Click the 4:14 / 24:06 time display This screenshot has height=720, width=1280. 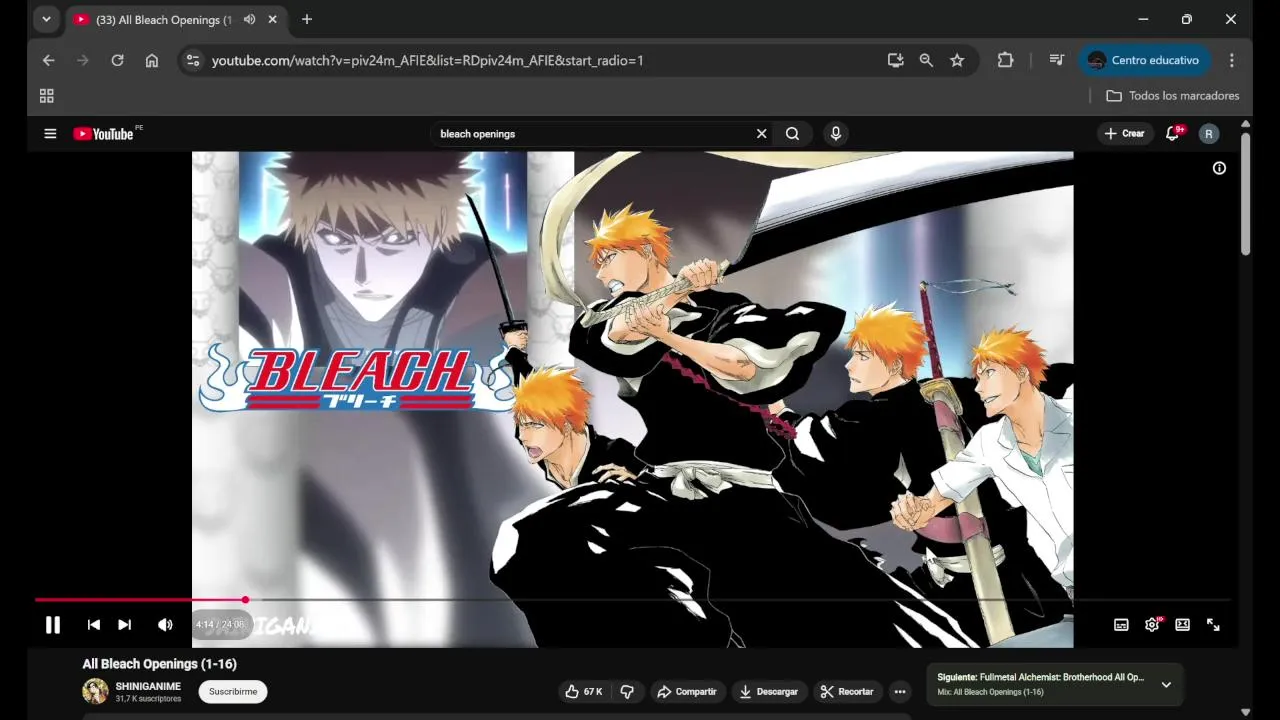click(x=219, y=625)
